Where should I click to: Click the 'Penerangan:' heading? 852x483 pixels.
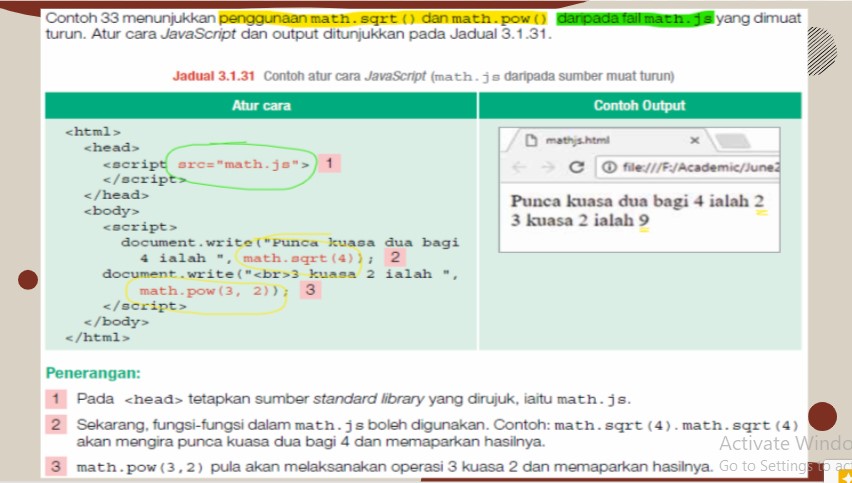(93, 373)
